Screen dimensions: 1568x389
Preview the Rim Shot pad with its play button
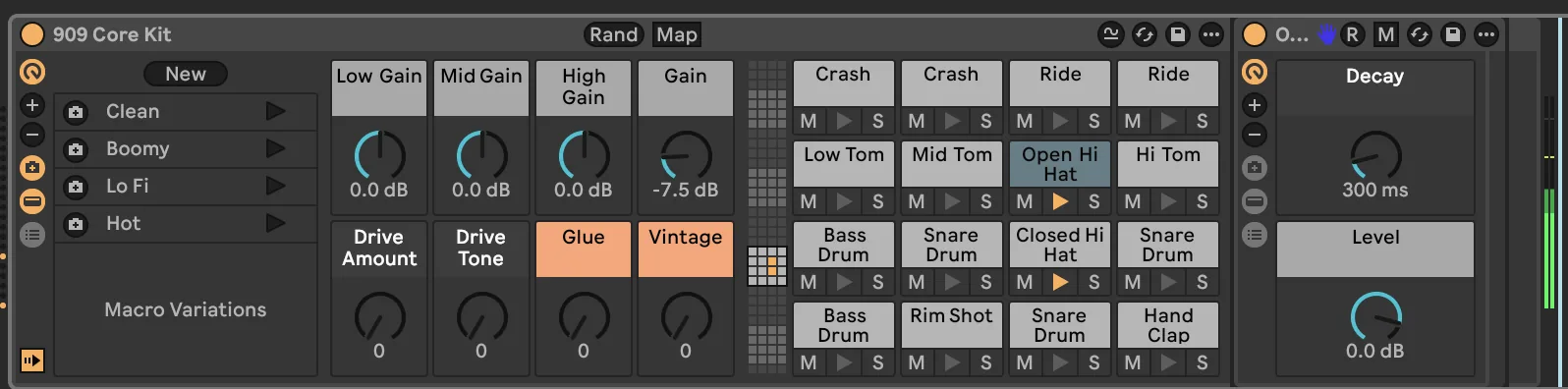pyautogui.click(x=952, y=362)
